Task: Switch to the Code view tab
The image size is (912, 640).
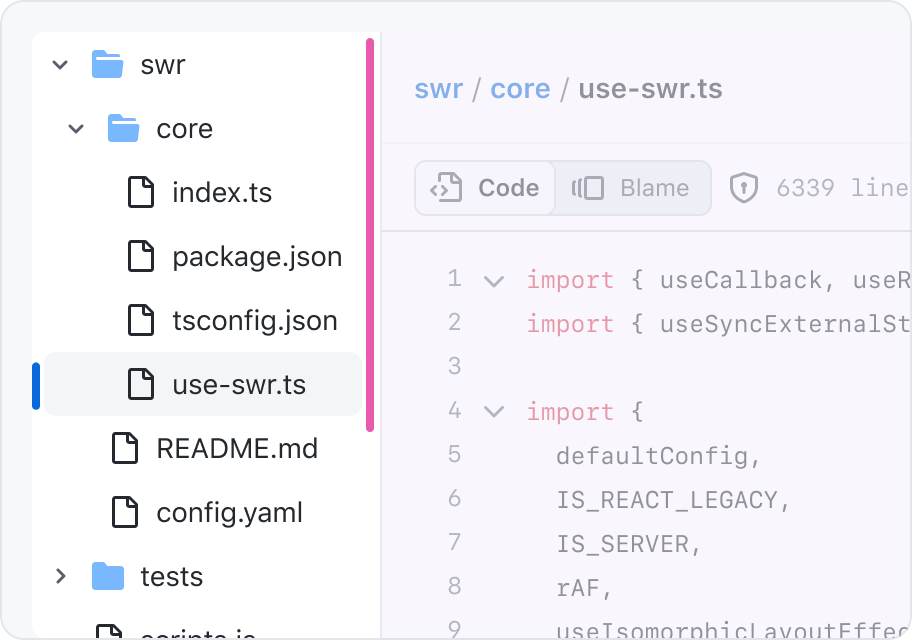Action: [485, 188]
